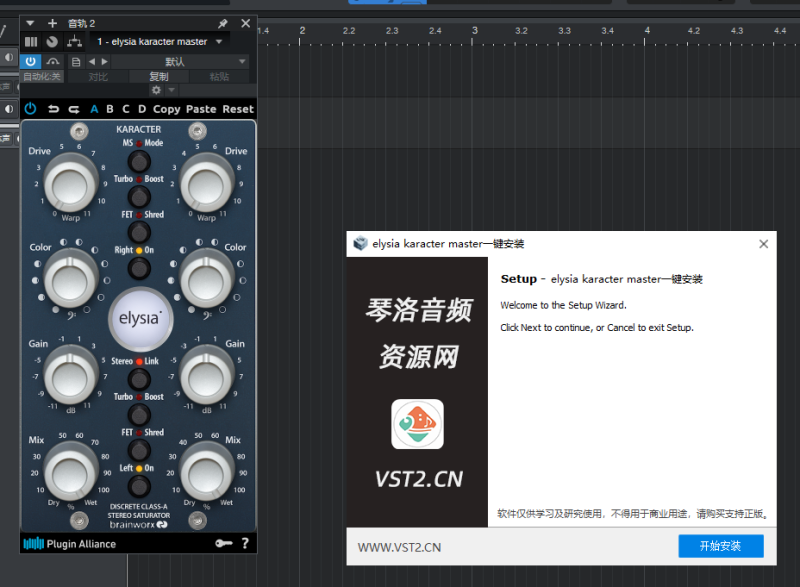
Task: Click the level meter icon in editor header
Action: tap(31, 41)
